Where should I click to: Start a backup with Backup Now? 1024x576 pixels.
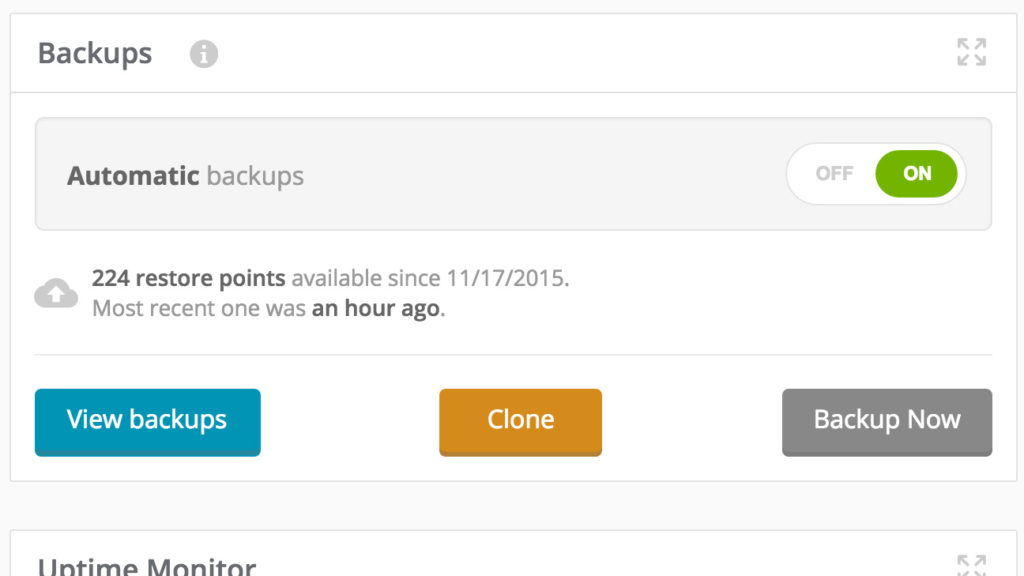tap(886, 422)
